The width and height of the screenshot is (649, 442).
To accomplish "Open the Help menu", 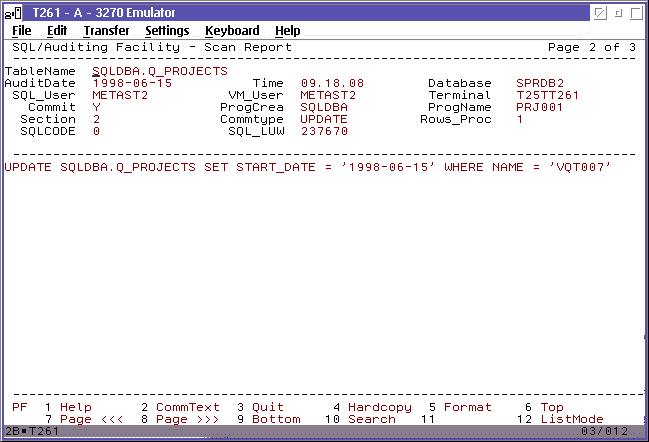I will (x=287, y=31).
